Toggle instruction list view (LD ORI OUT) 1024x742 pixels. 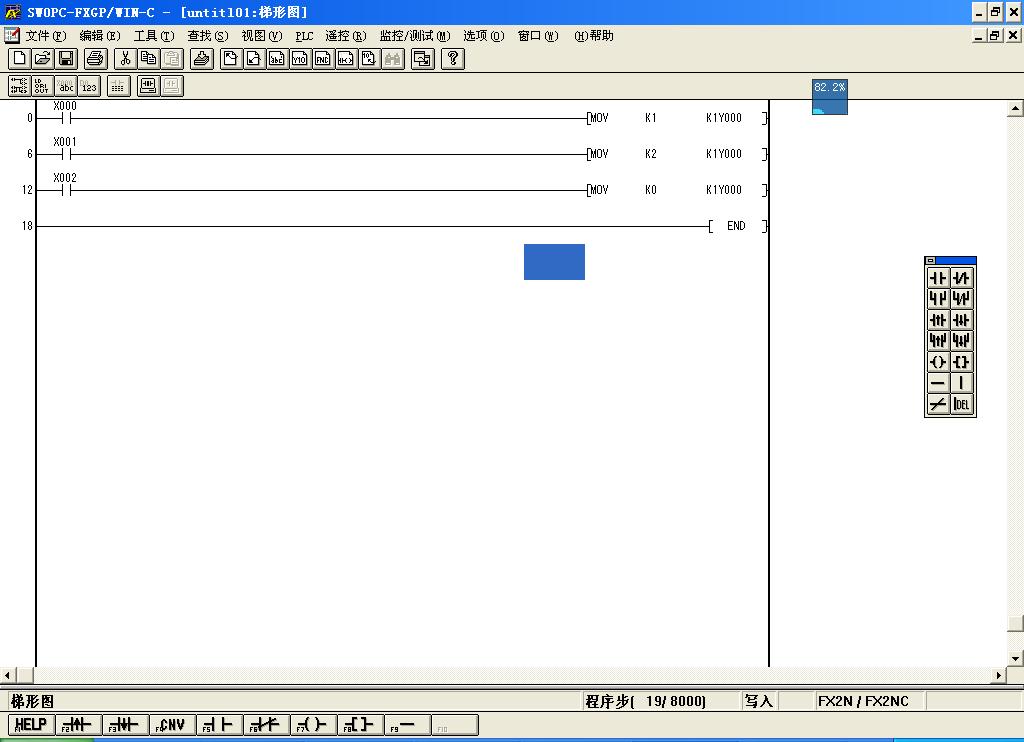point(42,86)
